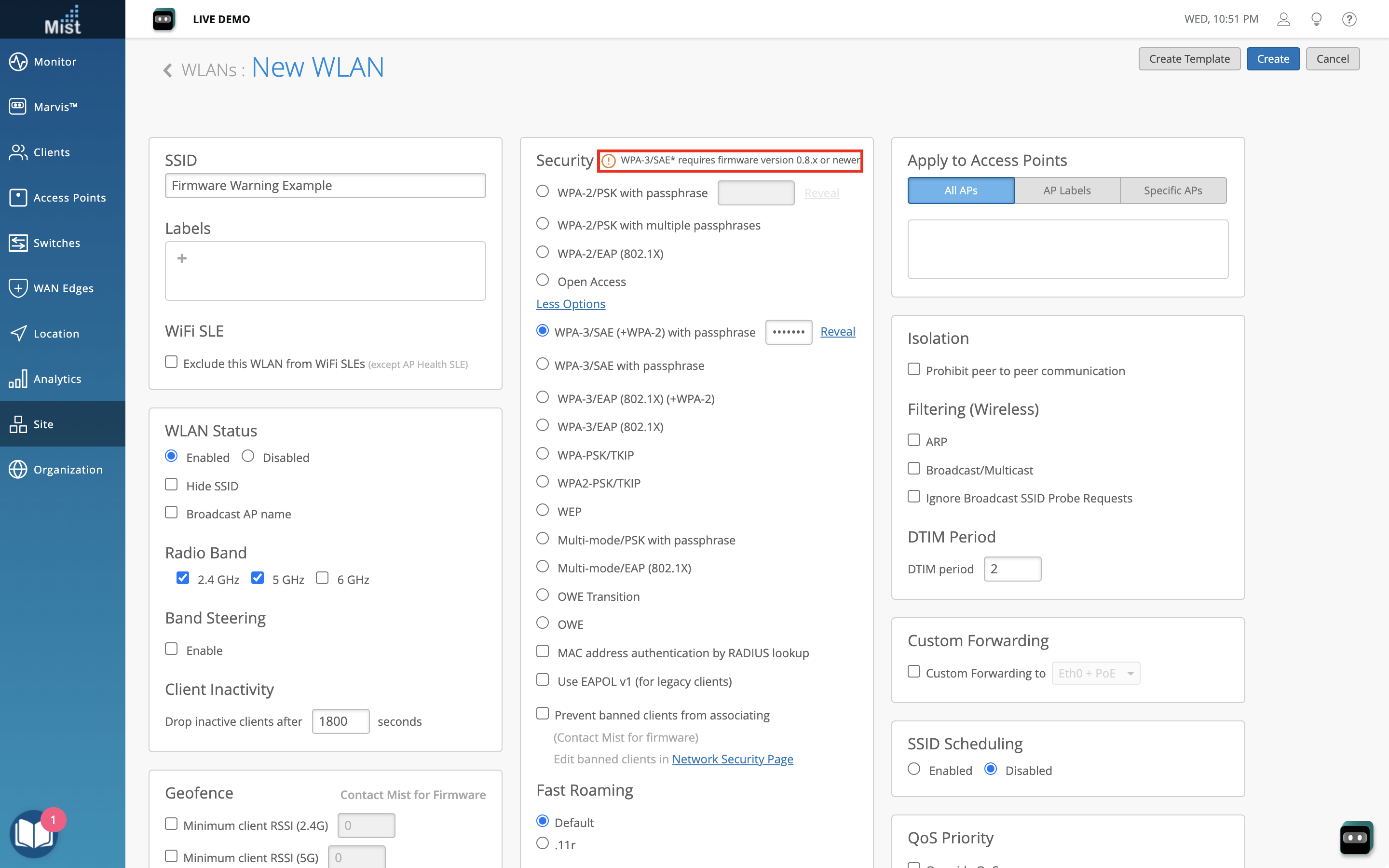
Task: Open Switches sidebar icon
Action: click(x=18, y=243)
